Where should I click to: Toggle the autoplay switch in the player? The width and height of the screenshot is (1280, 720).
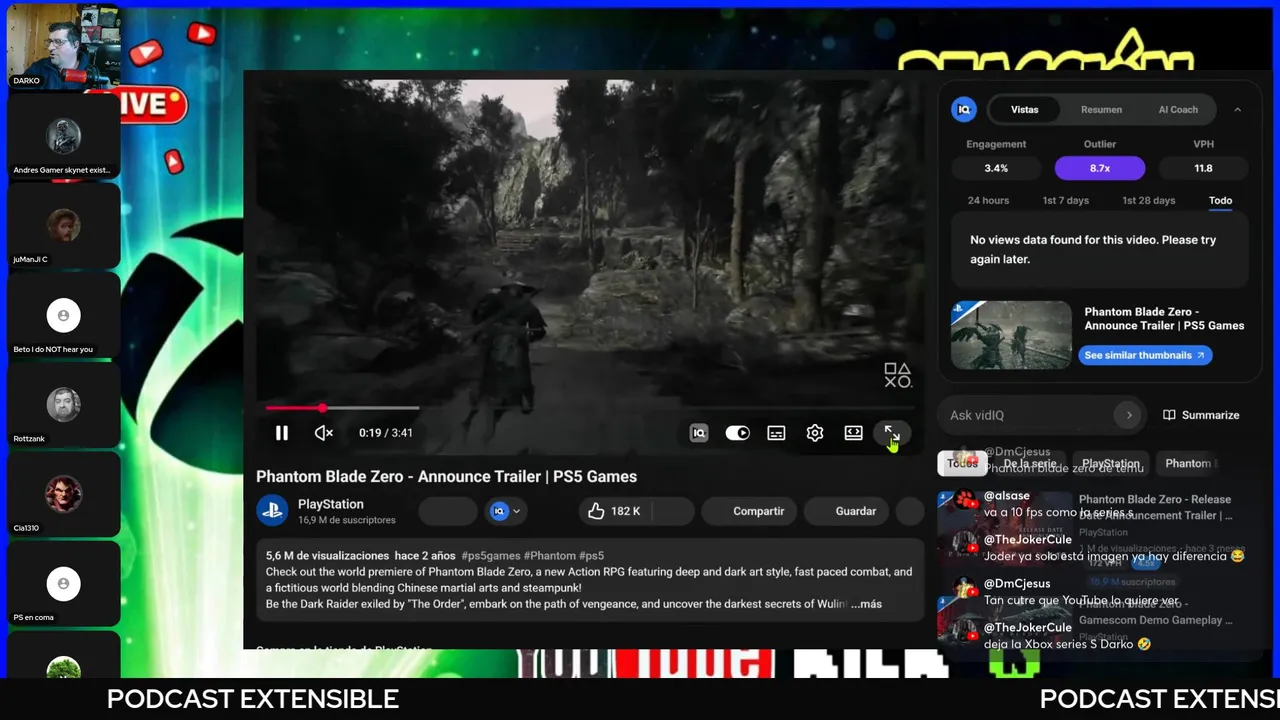point(737,433)
